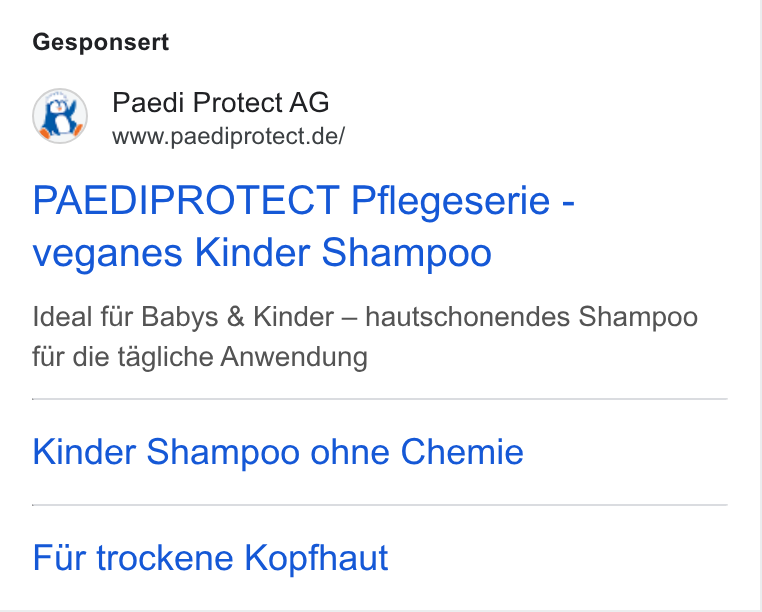762x612 pixels.
Task: Click the Paedi Protect penguin logo
Action: tap(60, 116)
